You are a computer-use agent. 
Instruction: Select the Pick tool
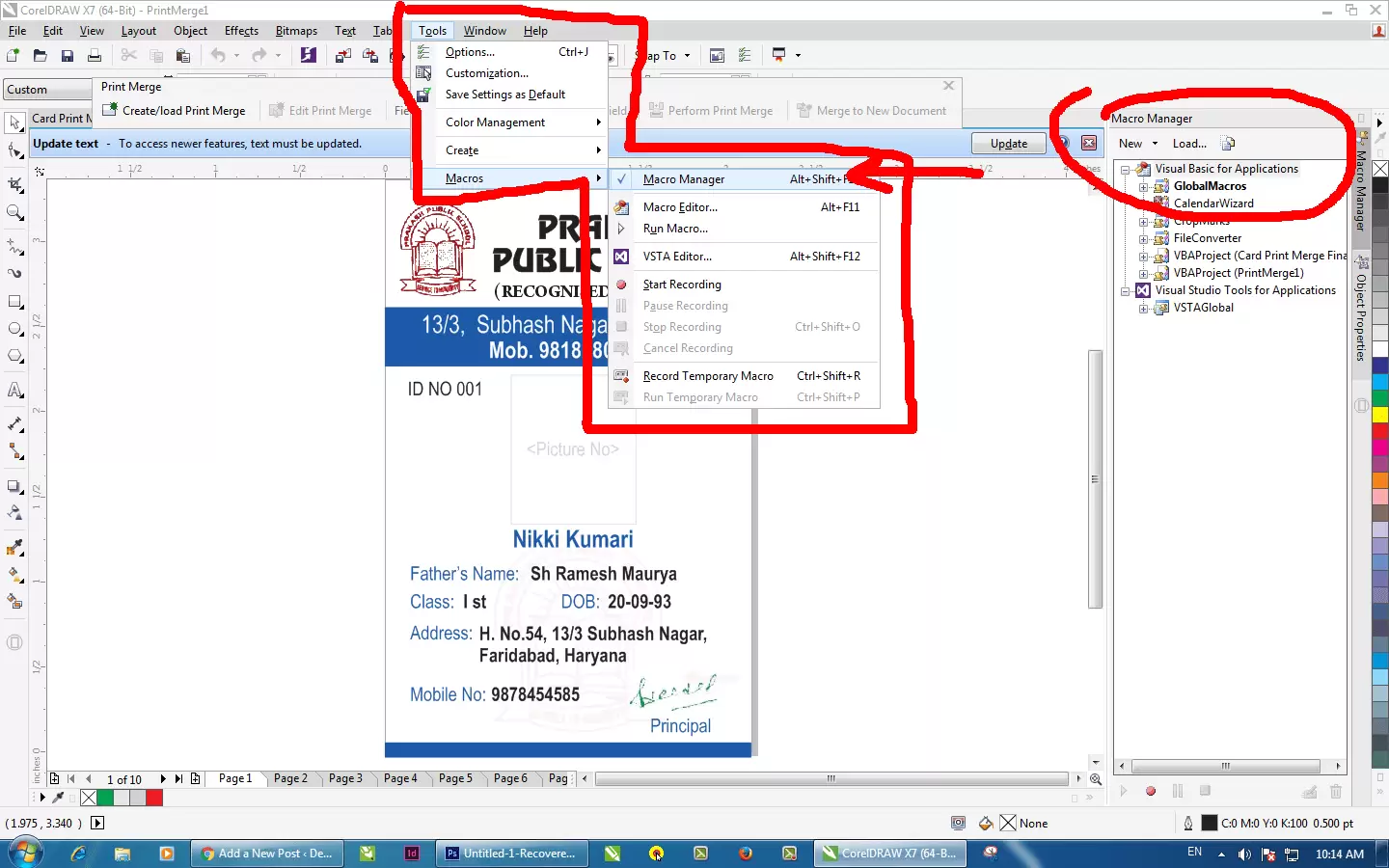point(15,122)
